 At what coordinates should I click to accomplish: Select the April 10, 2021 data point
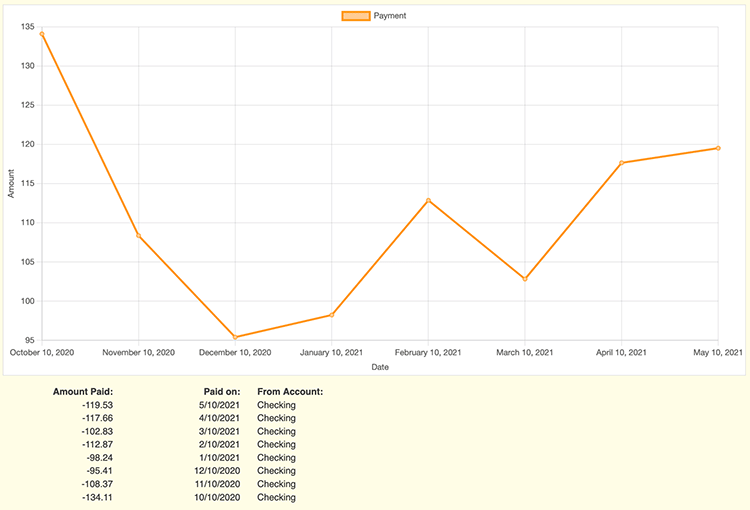(622, 163)
